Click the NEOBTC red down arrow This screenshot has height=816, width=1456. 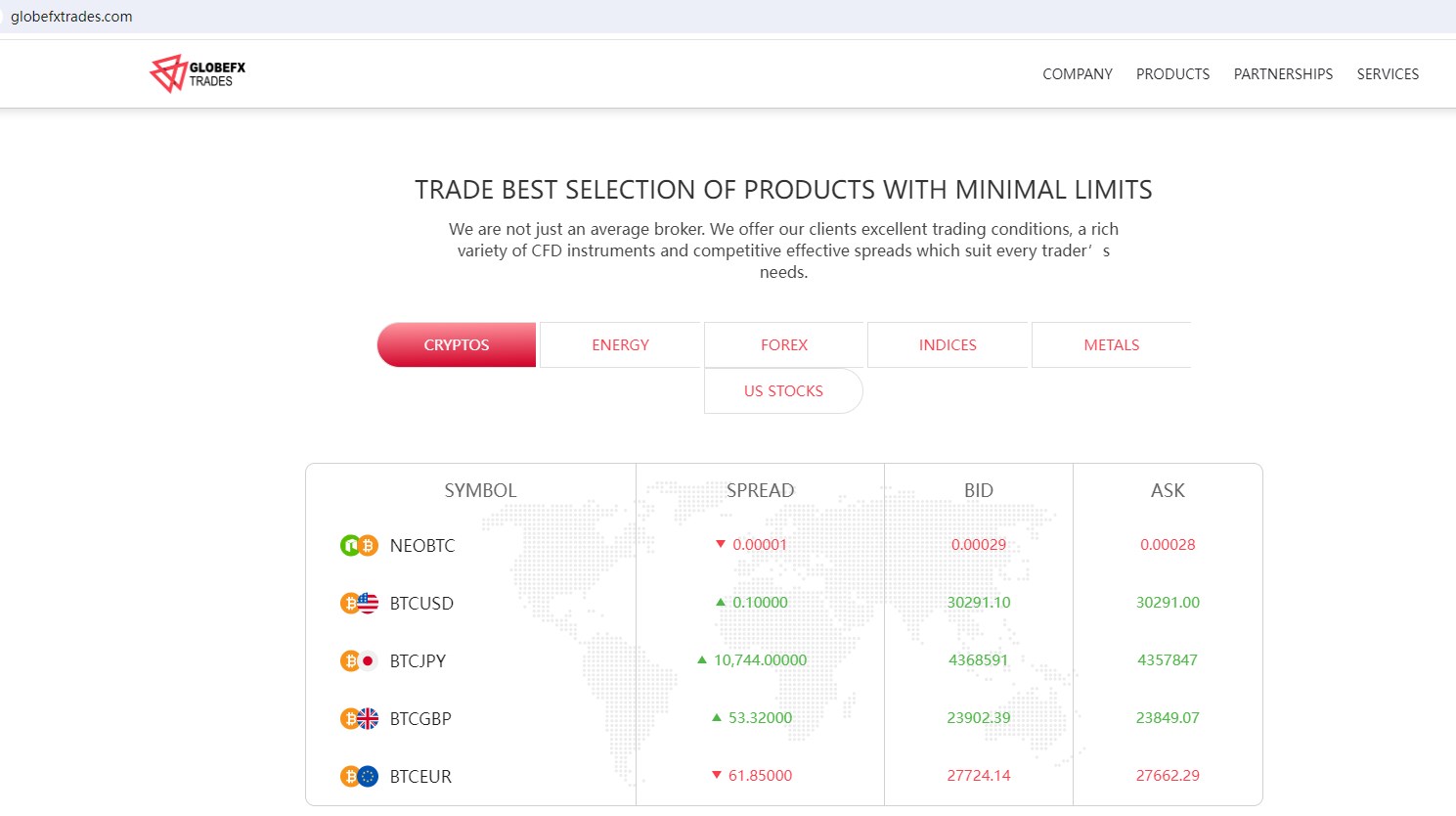(721, 544)
